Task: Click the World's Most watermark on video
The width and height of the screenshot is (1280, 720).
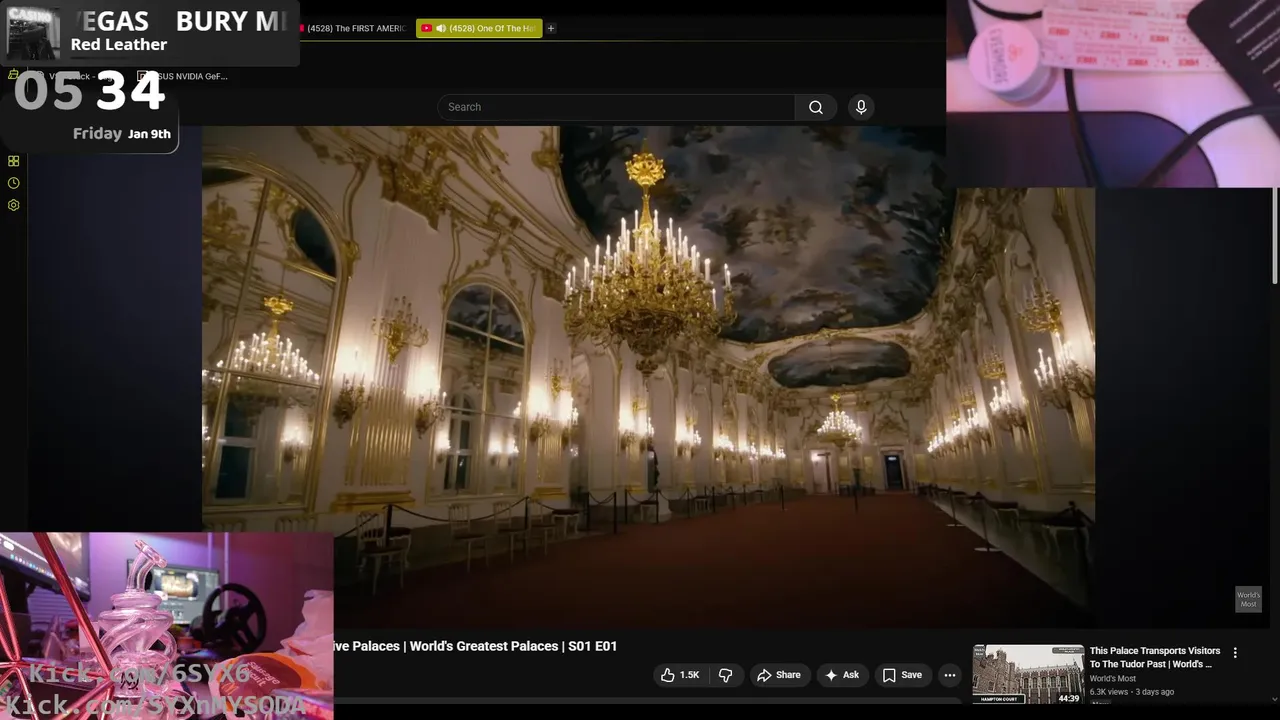Action: (1248, 599)
